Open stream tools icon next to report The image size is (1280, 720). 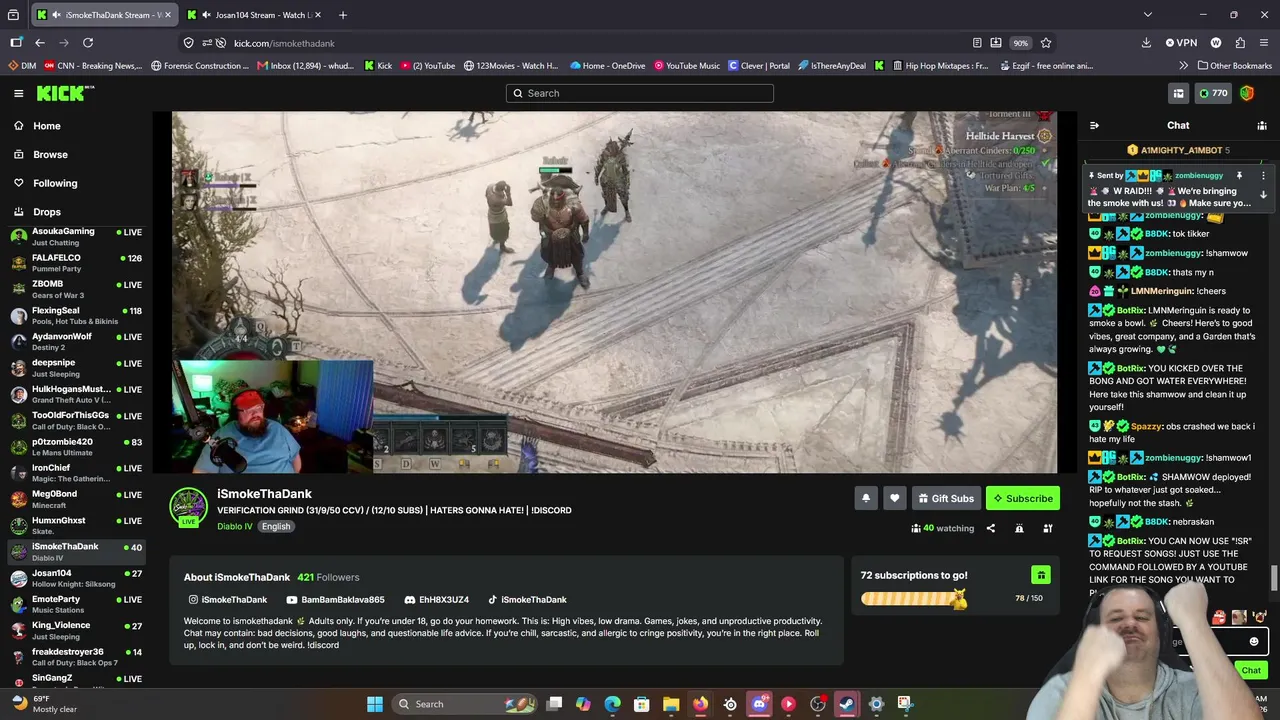[x=1048, y=528]
